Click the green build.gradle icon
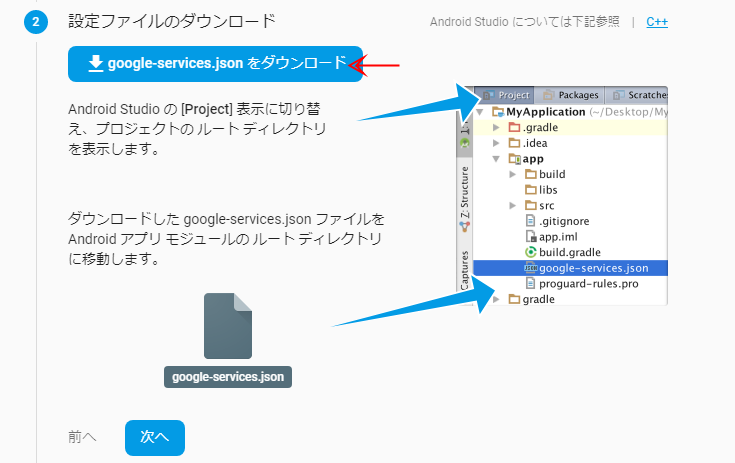The width and height of the screenshot is (735, 463). click(x=531, y=252)
